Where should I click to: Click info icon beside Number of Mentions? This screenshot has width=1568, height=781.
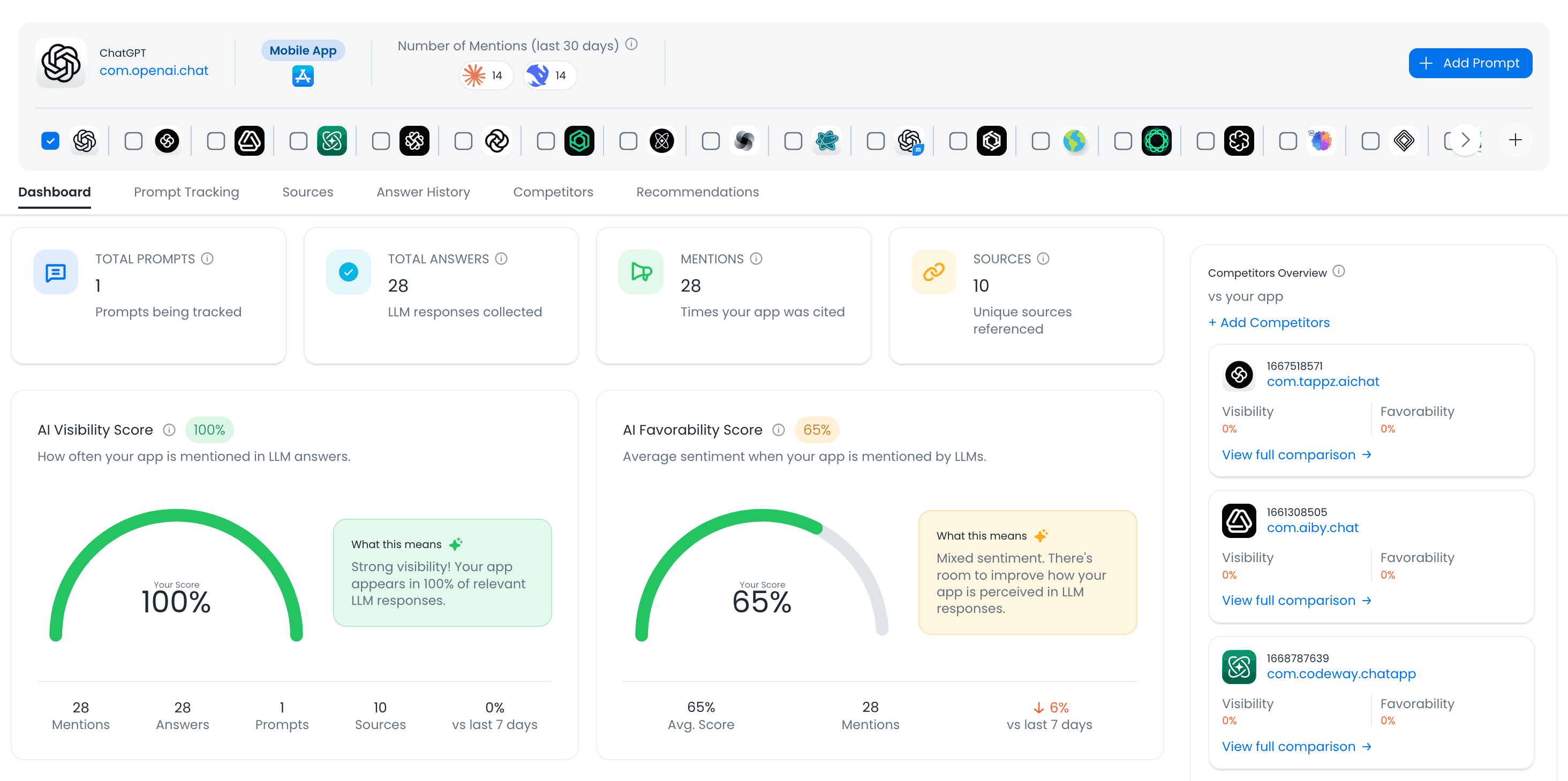click(x=631, y=44)
